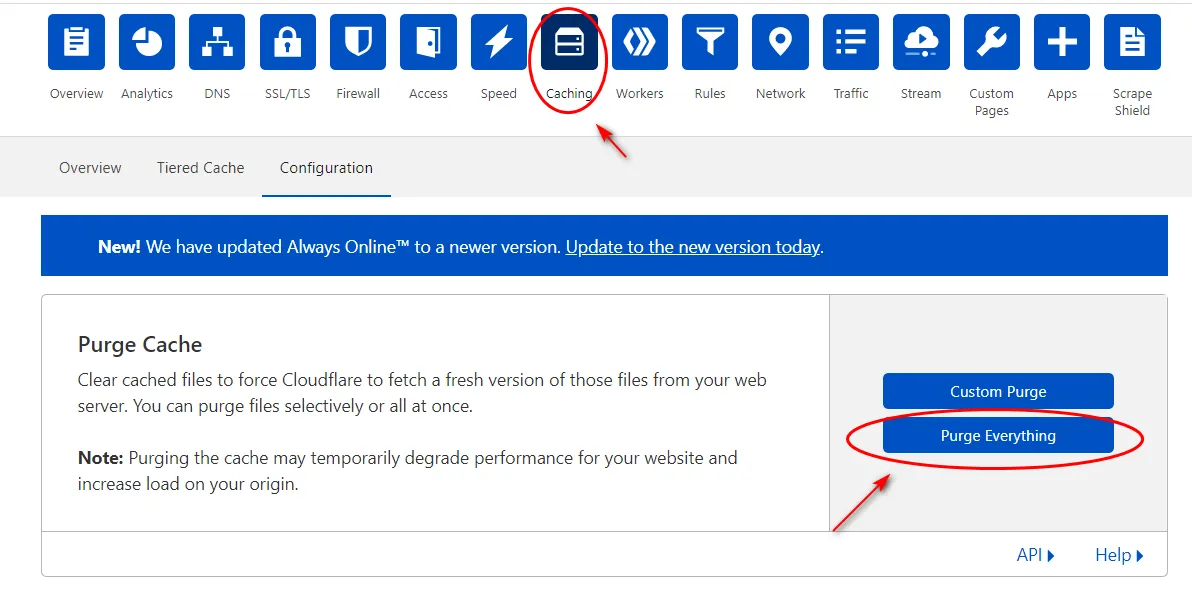
Task: Click the Purge Everything button
Action: tap(998, 435)
